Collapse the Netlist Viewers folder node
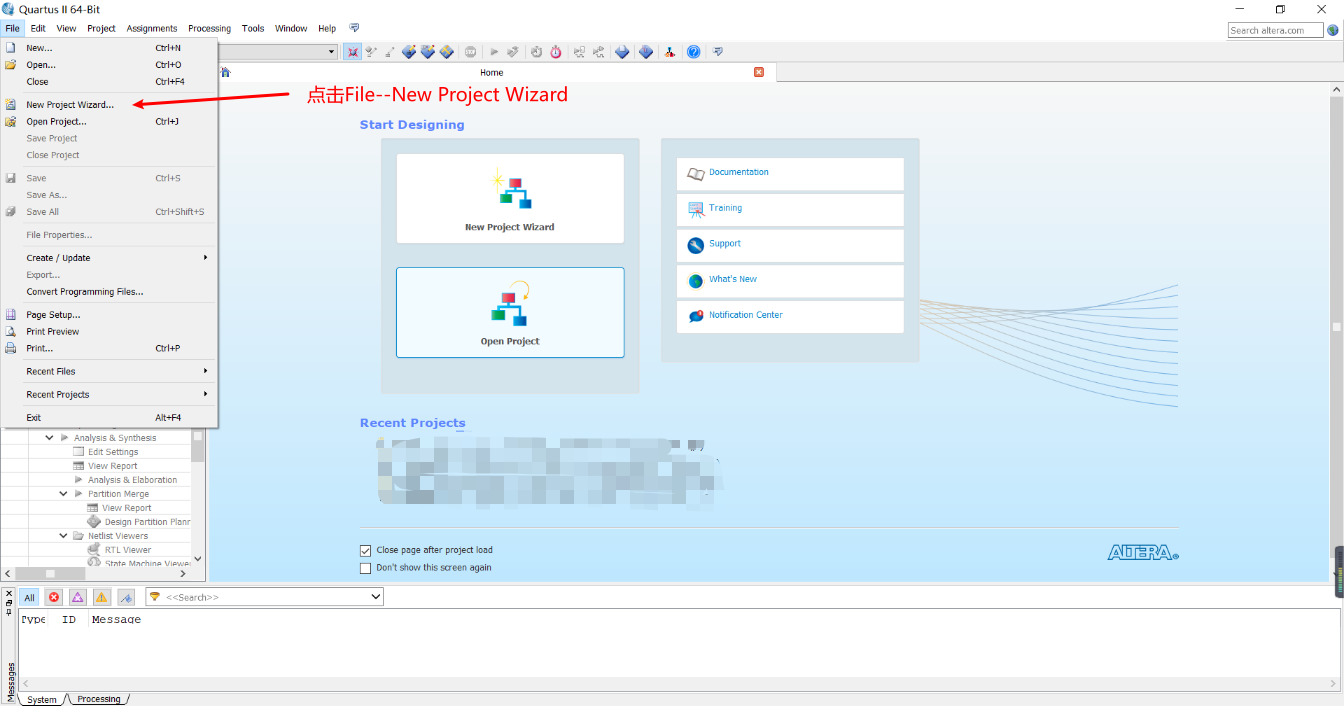 [x=63, y=536]
